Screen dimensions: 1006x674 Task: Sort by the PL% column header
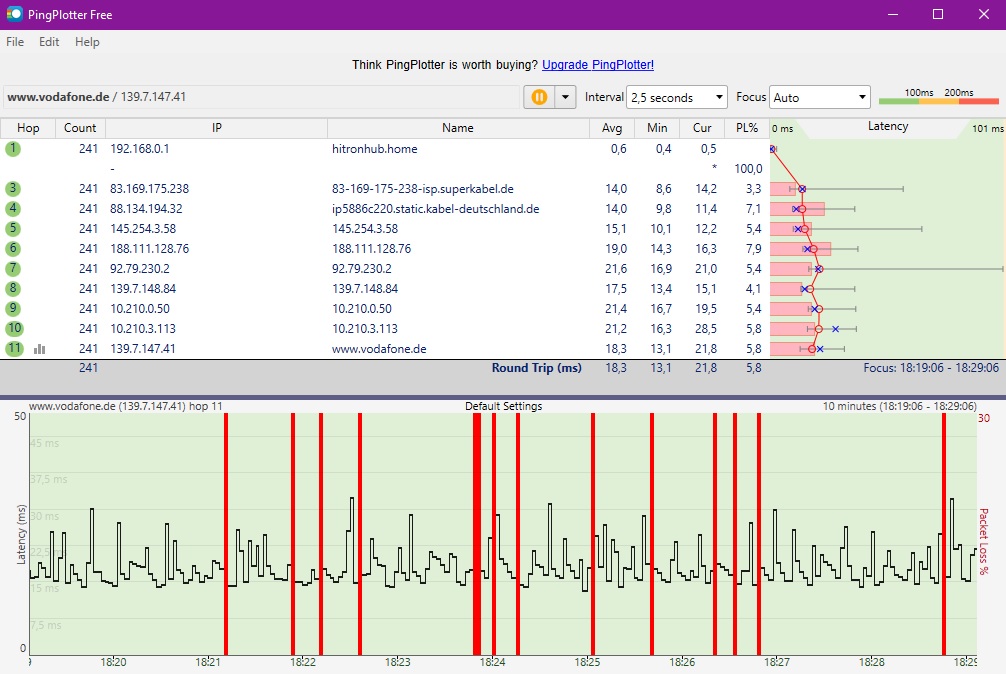coord(747,128)
